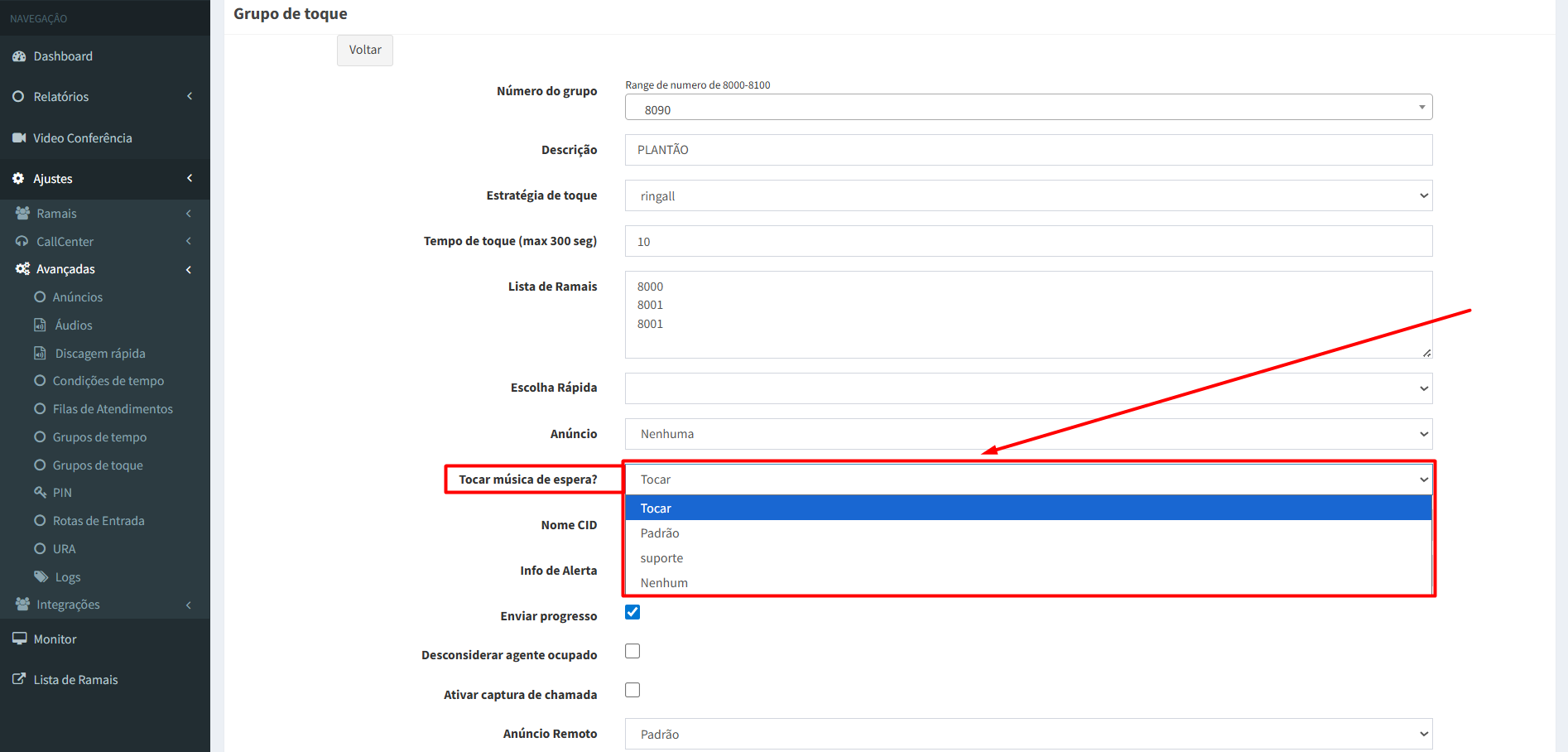1568x752 pixels.
Task: Click the Descrição text field
Action: 1028,150
